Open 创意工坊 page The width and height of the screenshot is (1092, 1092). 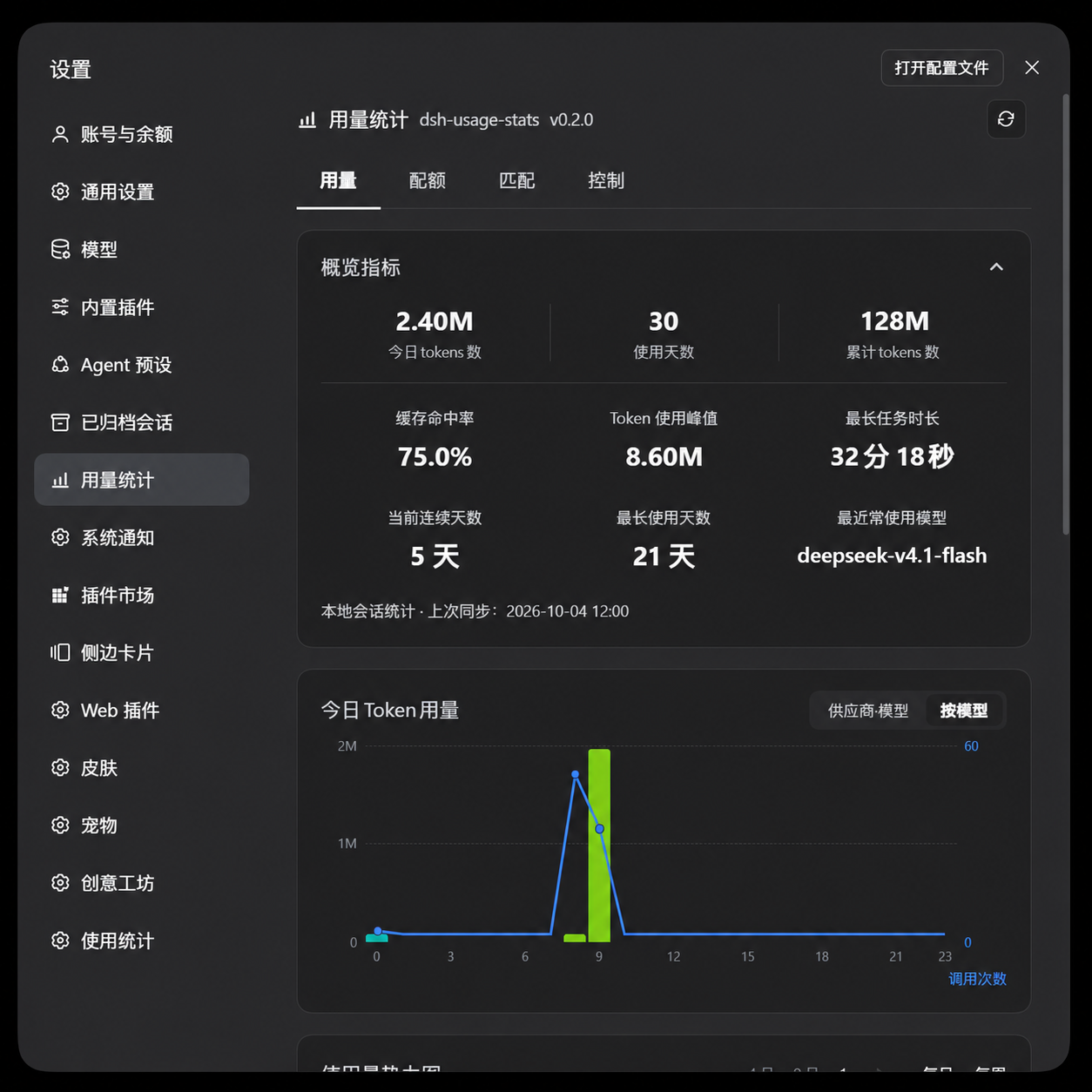click(x=142, y=883)
